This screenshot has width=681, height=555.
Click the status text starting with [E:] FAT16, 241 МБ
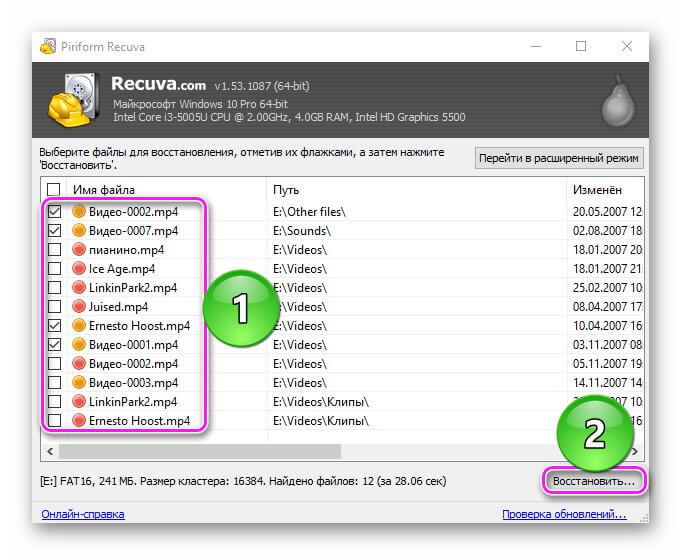coord(243,481)
